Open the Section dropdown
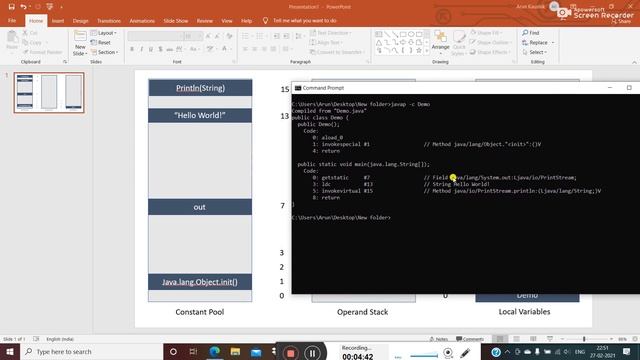Screen dimensions: 640x360 [104, 52]
